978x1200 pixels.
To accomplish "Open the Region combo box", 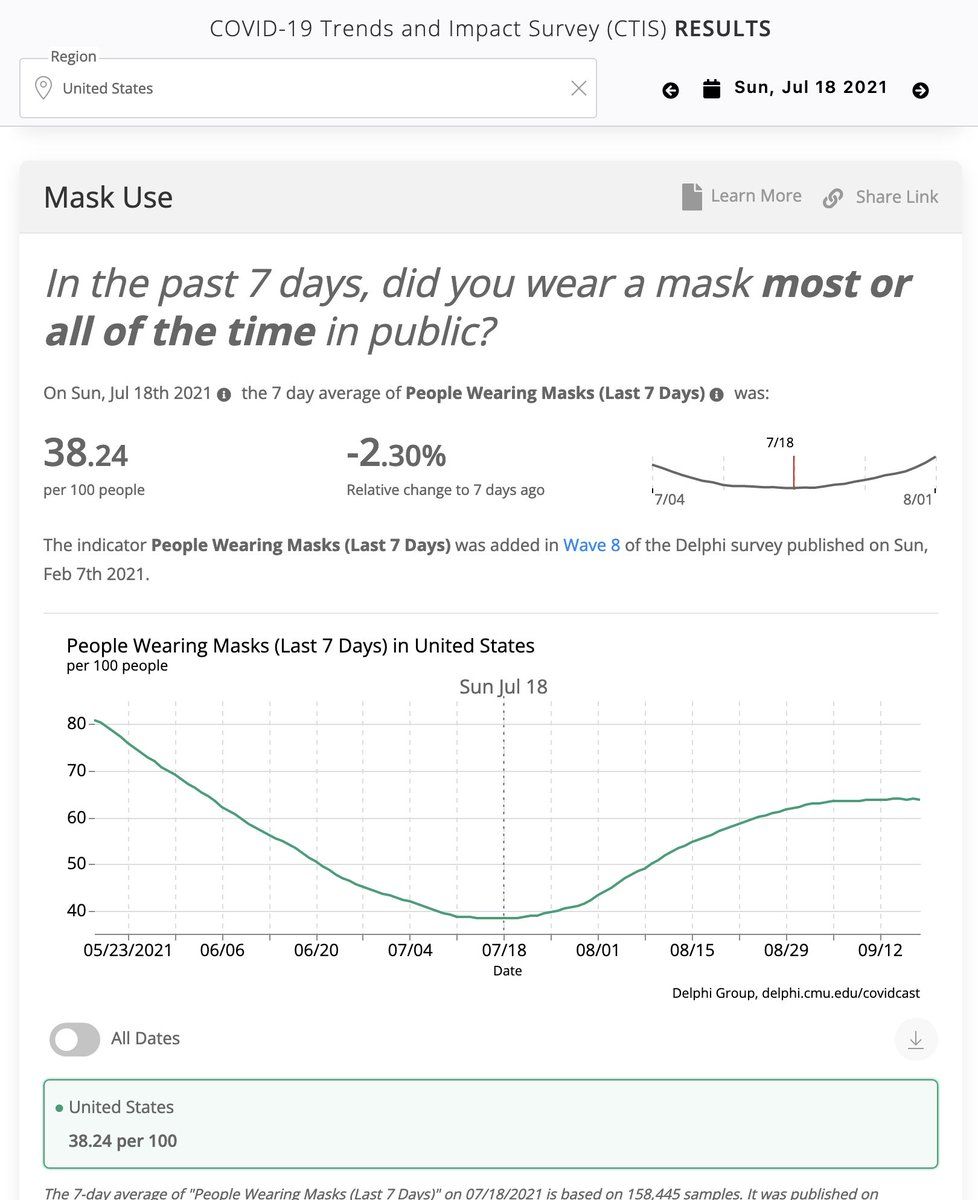I will [x=308, y=88].
